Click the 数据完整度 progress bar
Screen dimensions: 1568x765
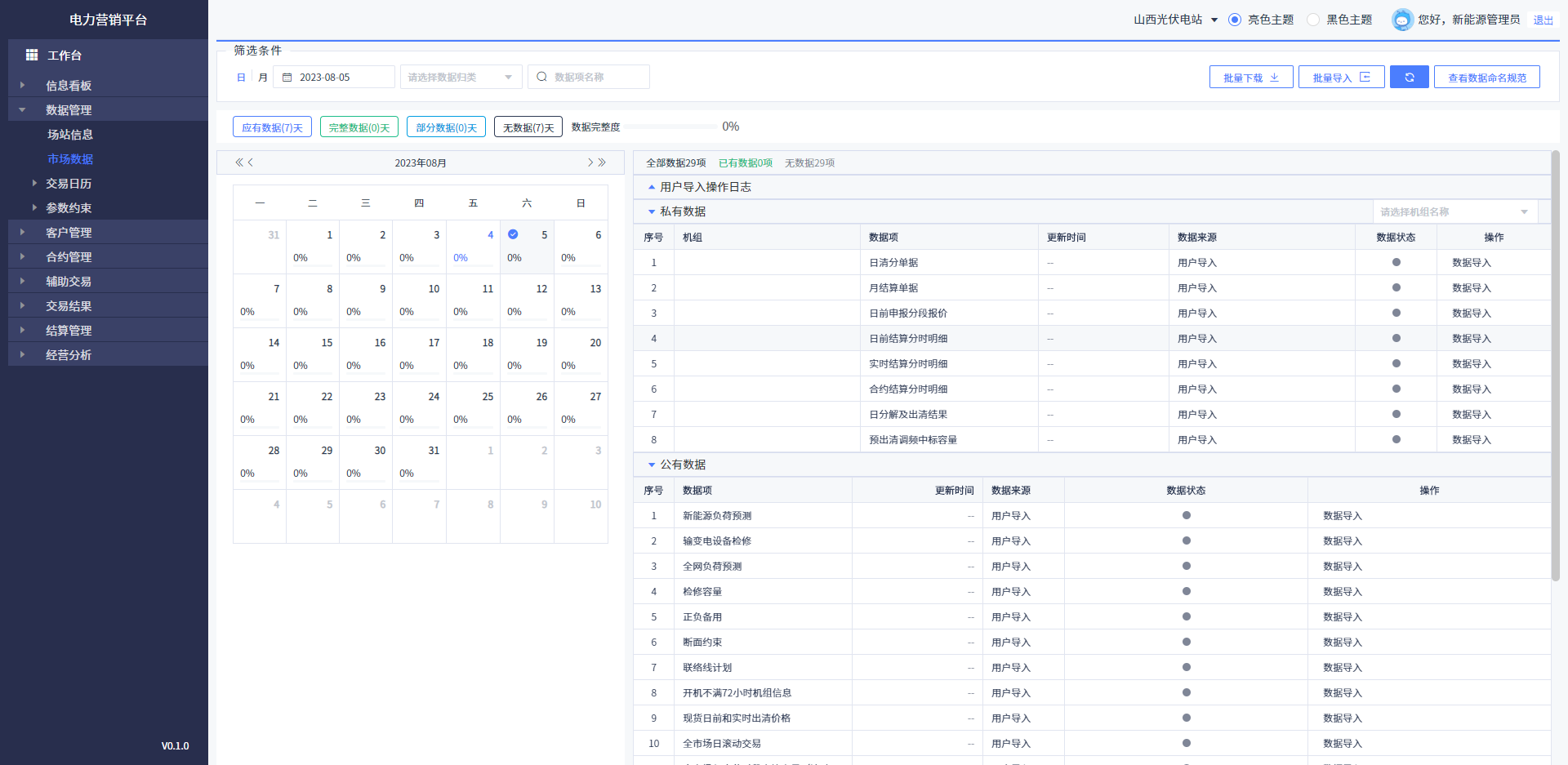click(x=672, y=127)
